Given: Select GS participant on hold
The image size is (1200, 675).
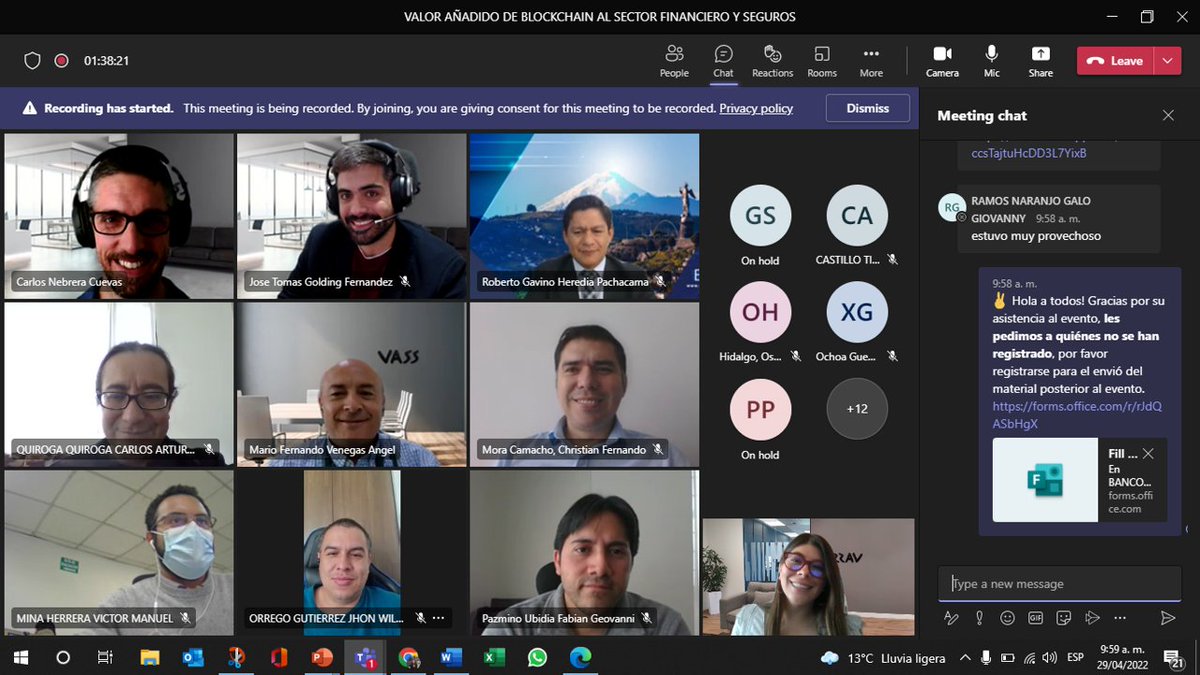Looking at the screenshot, I should coord(760,215).
